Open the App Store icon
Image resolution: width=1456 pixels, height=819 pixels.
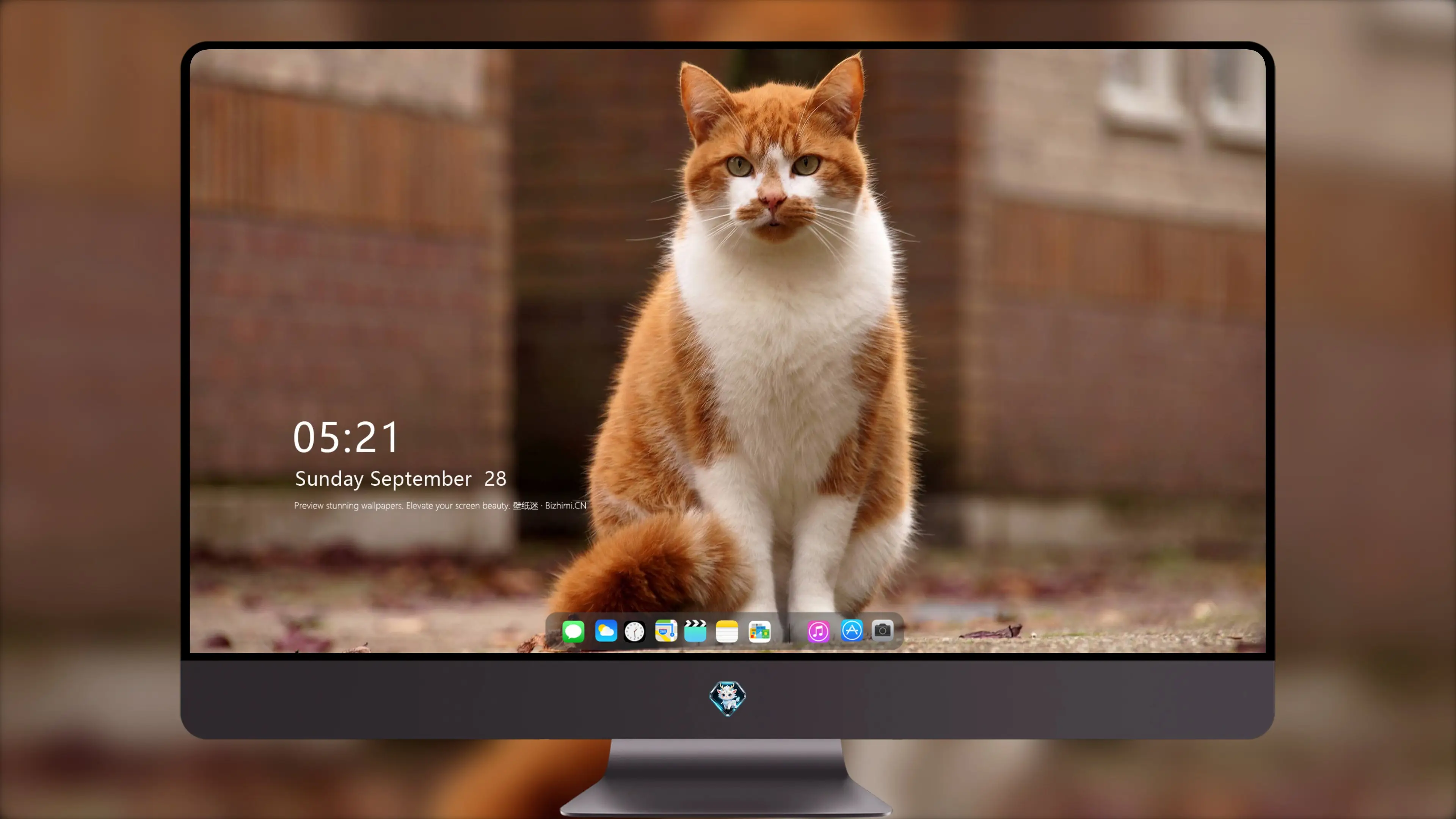pyautogui.click(x=852, y=630)
